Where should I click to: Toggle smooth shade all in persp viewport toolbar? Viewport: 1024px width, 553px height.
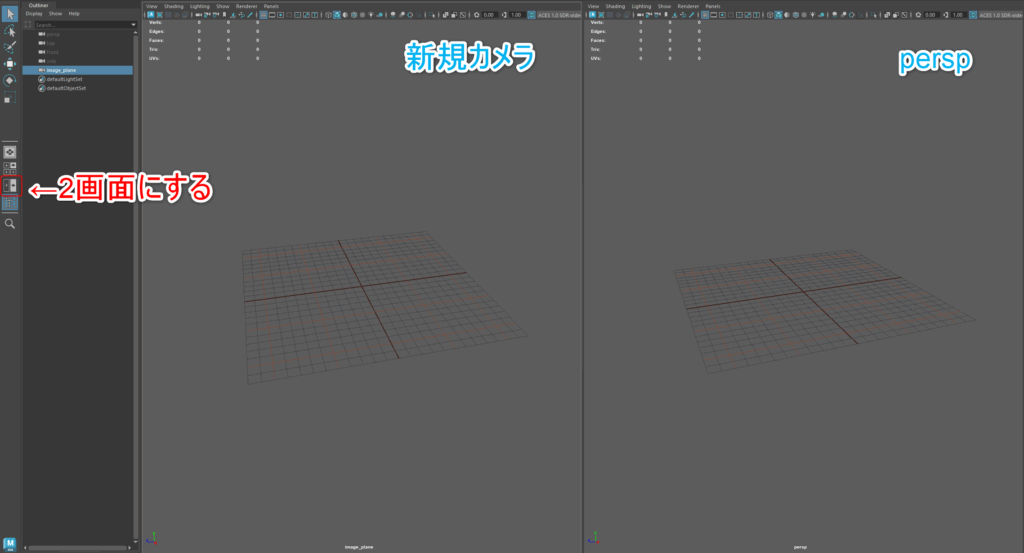tap(778, 14)
